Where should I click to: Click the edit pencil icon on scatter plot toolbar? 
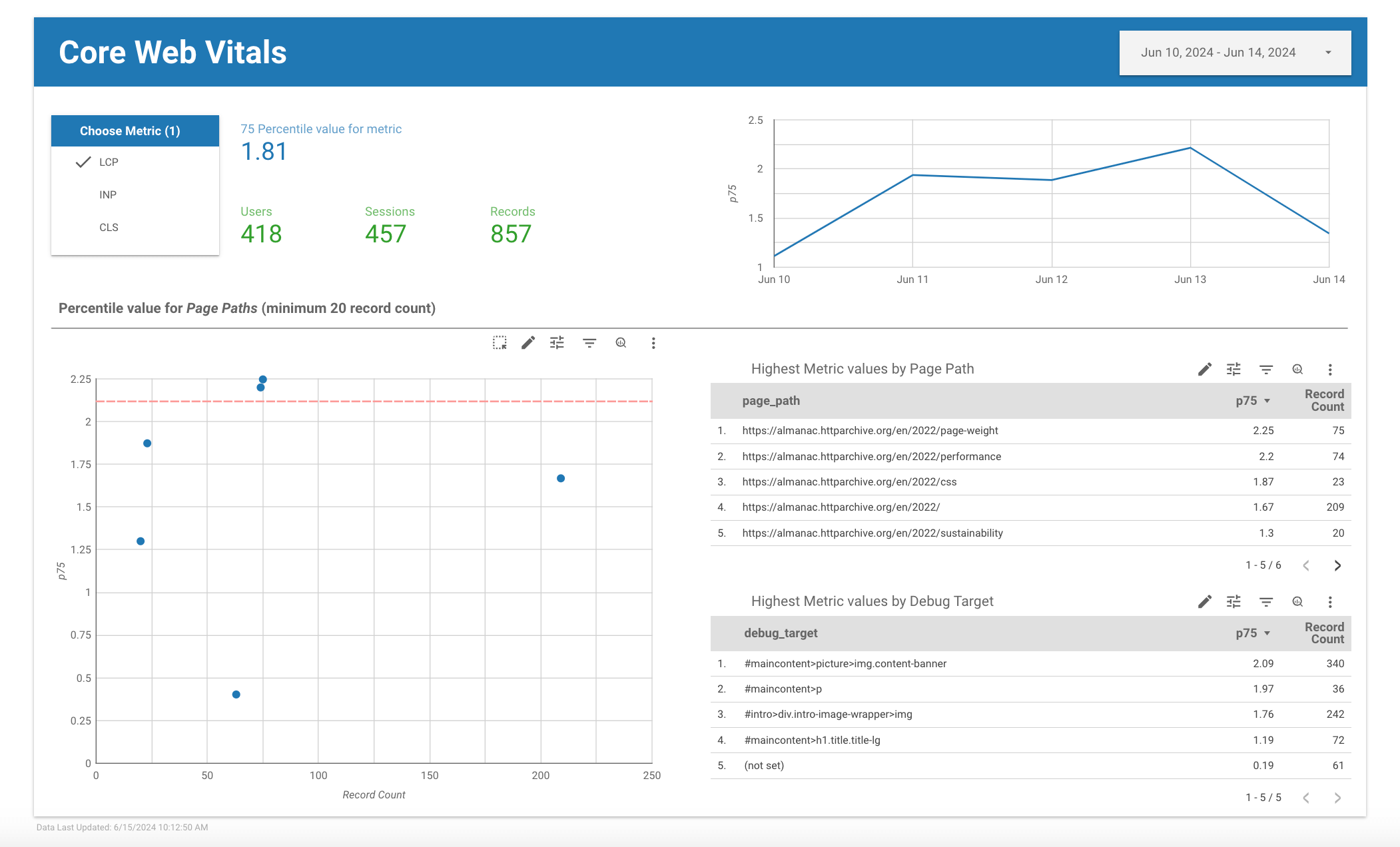click(x=527, y=343)
